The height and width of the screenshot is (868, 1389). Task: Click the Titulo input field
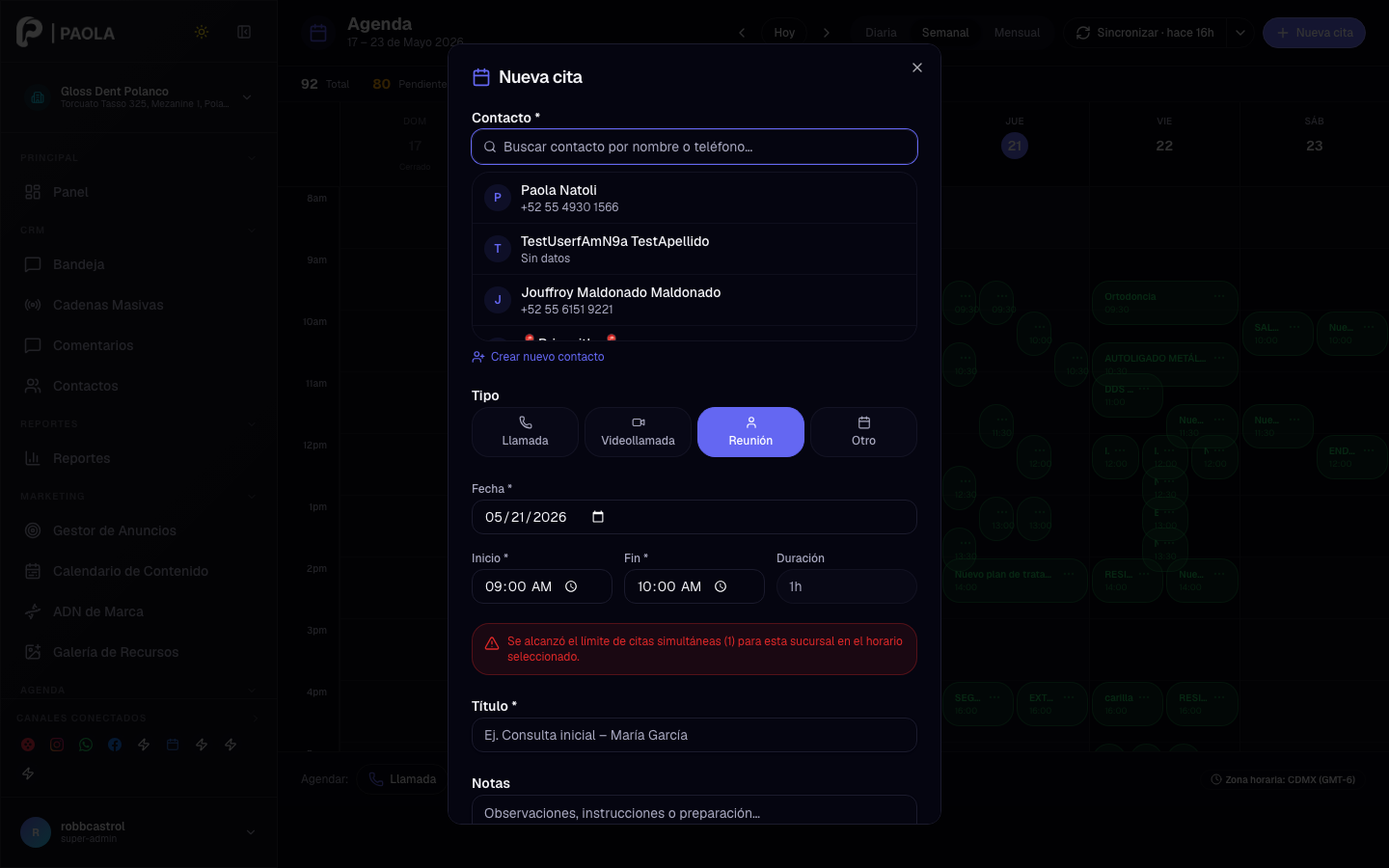point(694,735)
